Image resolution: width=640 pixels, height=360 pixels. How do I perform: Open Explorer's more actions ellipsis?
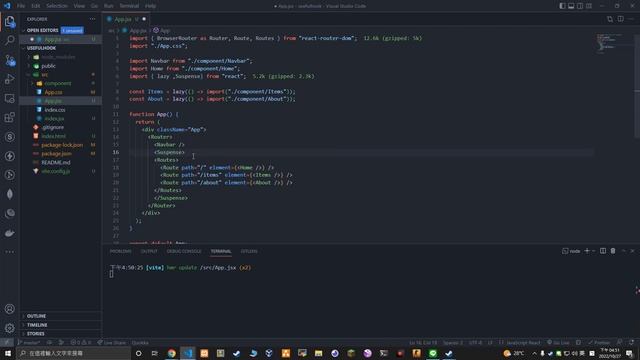point(93,19)
